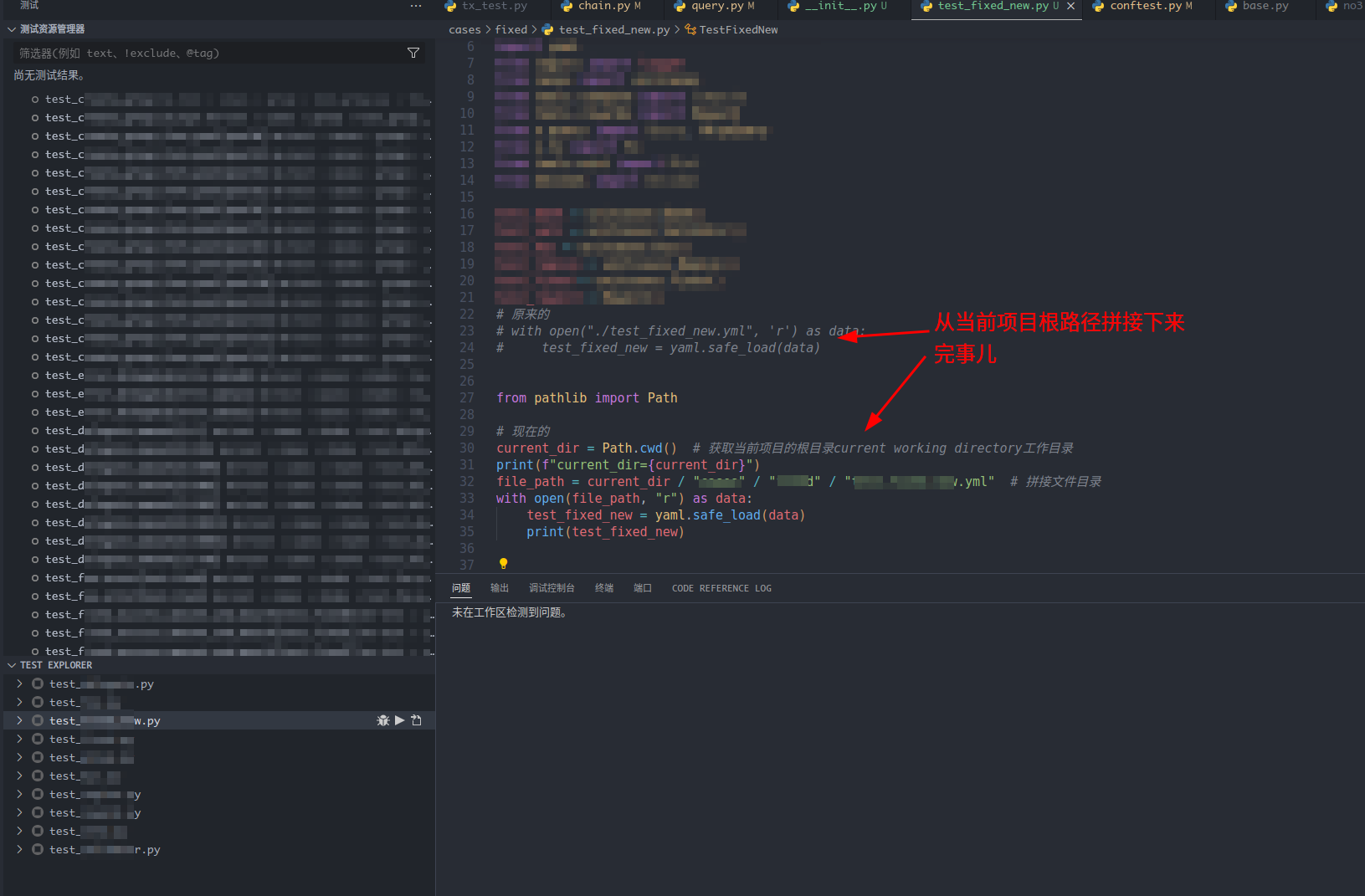The image size is (1365, 896).
Task: Click the fixed breadcrumb folder
Action: [511, 29]
